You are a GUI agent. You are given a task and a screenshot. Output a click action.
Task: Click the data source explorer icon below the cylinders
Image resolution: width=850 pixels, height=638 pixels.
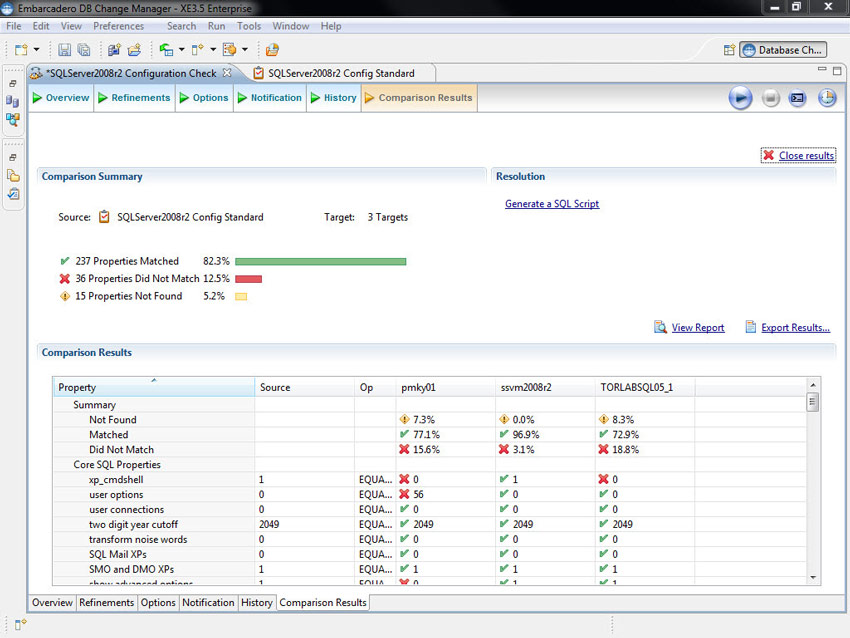tap(12, 119)
